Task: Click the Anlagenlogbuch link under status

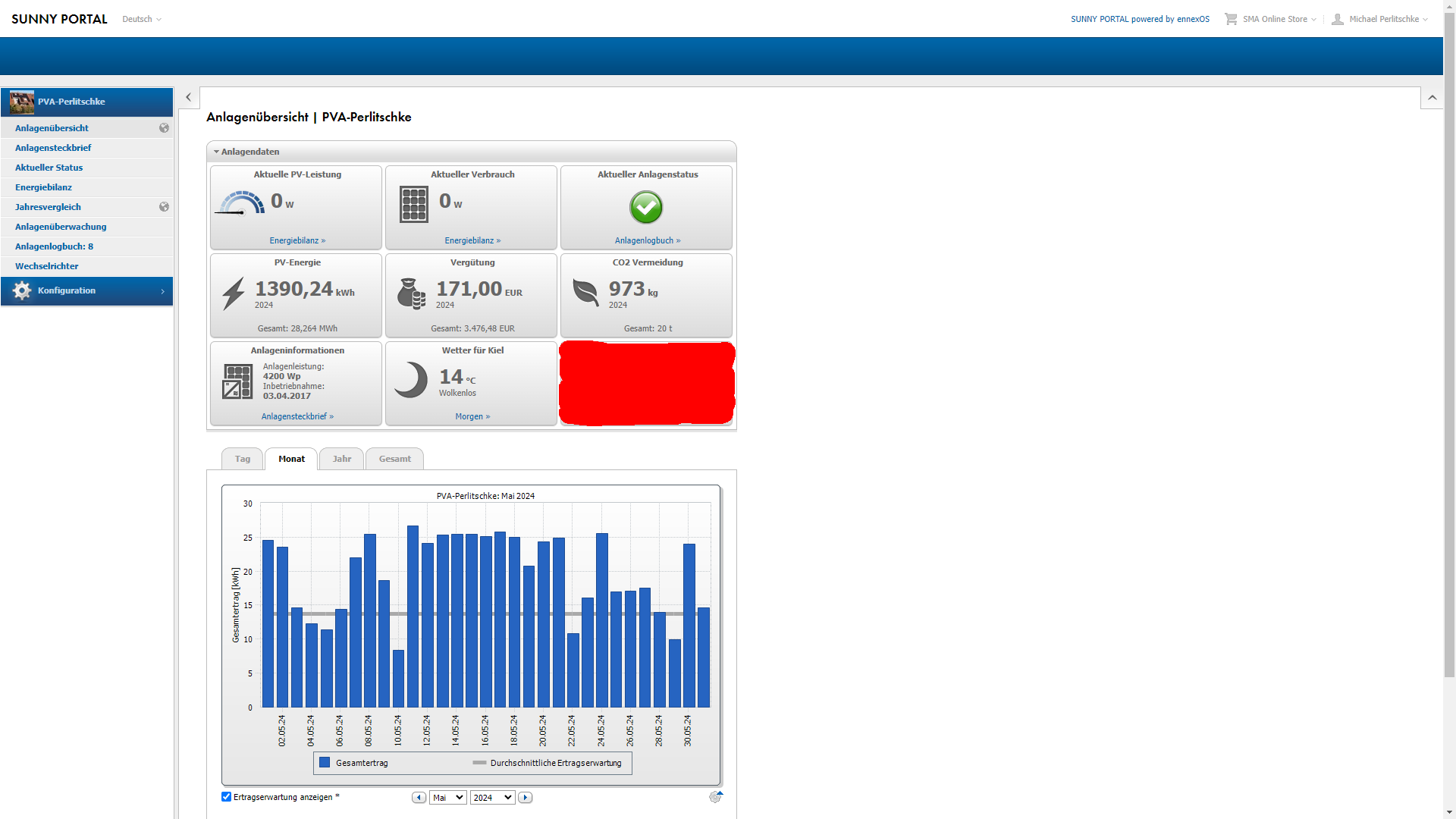Action: [647, 240]
